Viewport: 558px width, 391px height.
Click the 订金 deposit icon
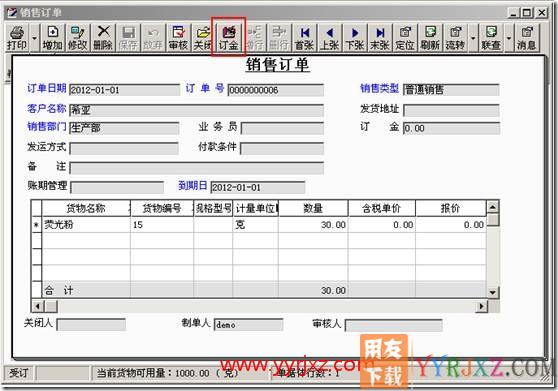228,38
